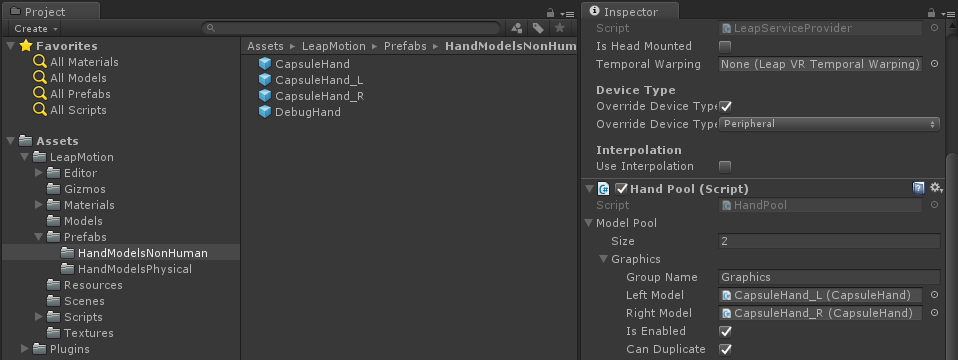Expand the Plugins folder arrow
The image size is (958, 360).
click(x=24, y=348)
